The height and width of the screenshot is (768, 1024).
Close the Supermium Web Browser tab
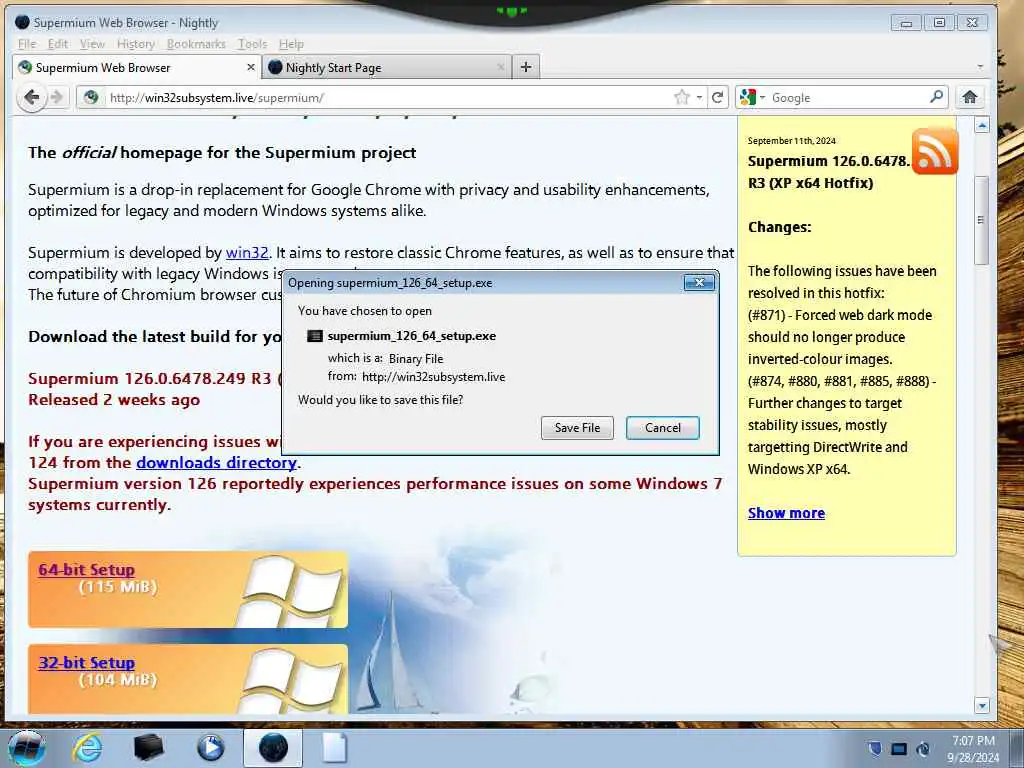[x=251, y=67]
